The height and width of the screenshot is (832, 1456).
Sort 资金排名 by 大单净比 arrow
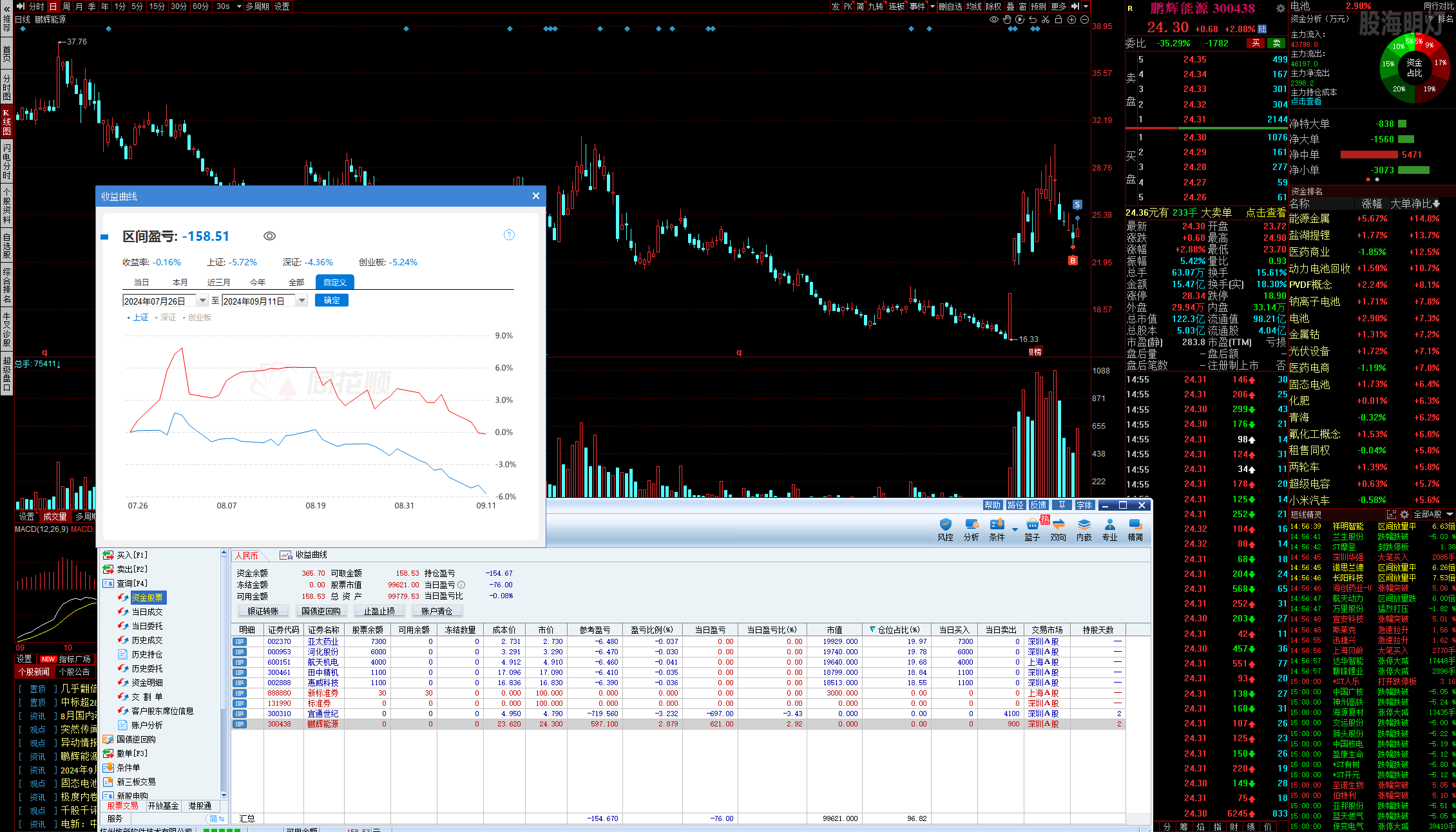coord(1436,204)
